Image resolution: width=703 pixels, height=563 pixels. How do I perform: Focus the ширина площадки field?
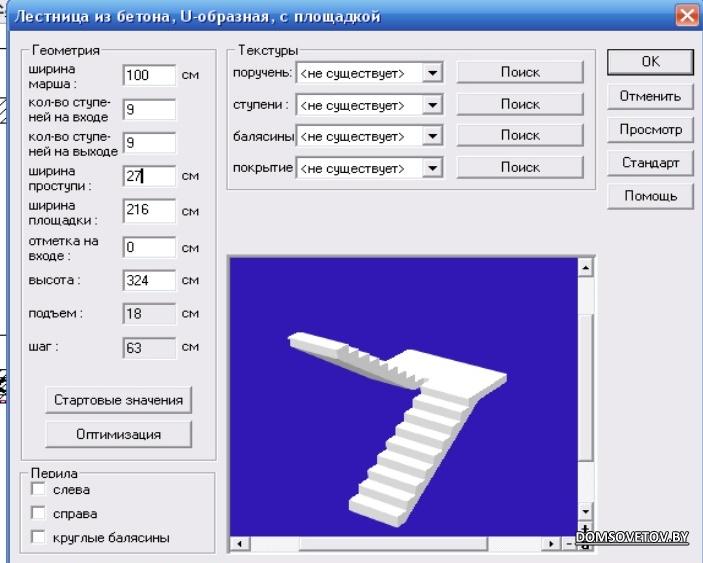tap(149, 211)
